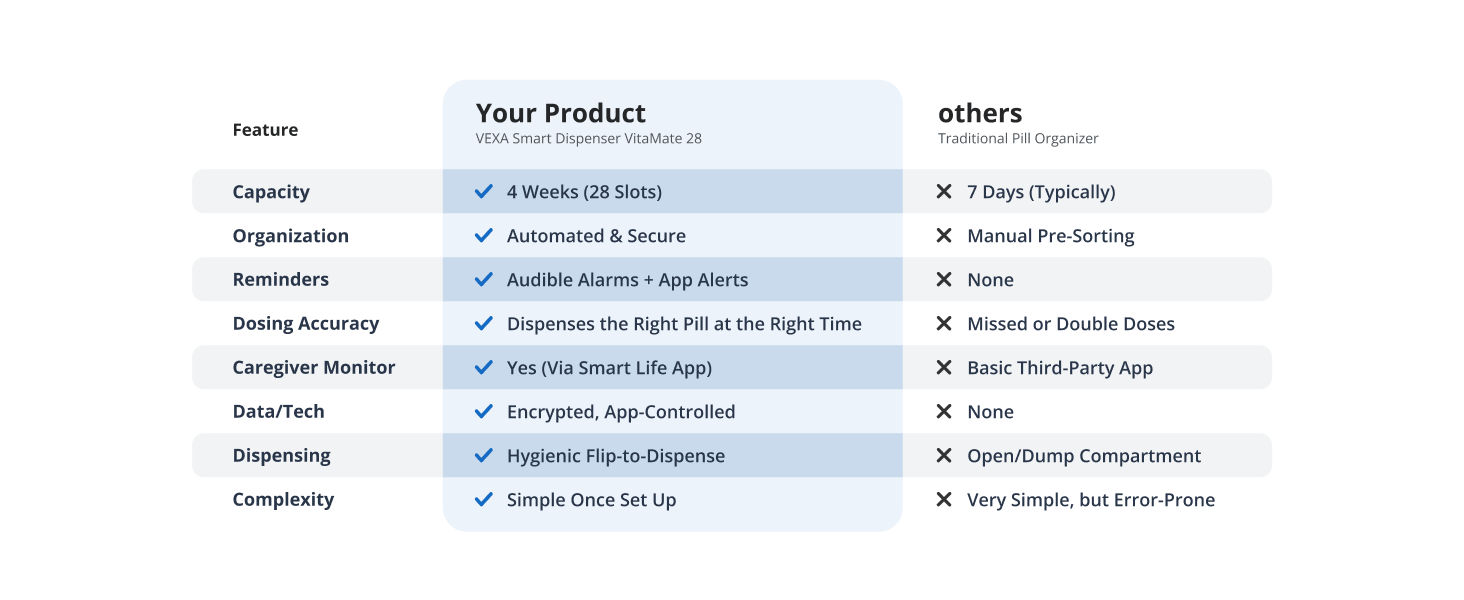Click the X icon beside 7 Days (Typically)
The height and width of the screenshot is (600, 1464).
point(944,192)
